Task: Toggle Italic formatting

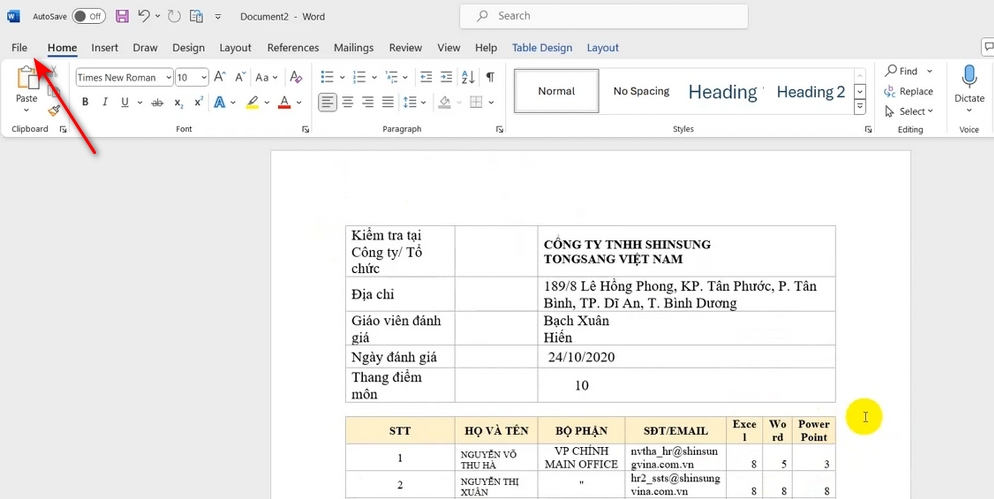Action: pyautogui.click(x=105, y=102)
